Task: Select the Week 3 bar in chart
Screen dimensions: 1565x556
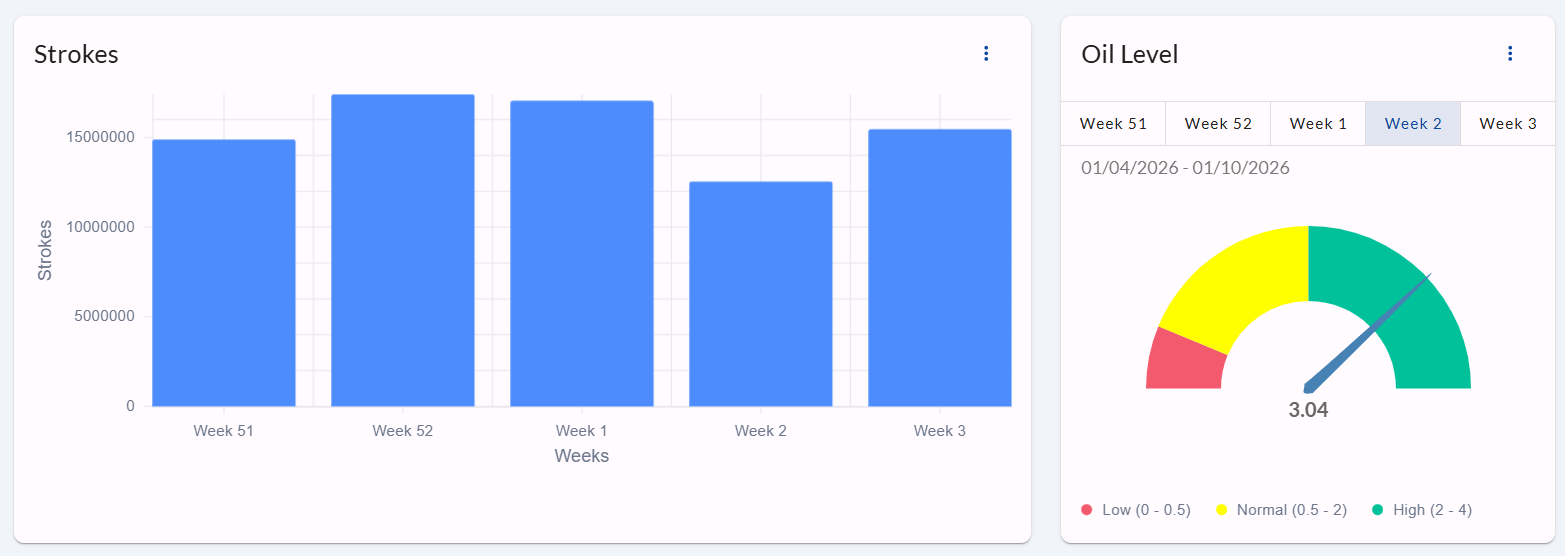Action: (940, 268)
